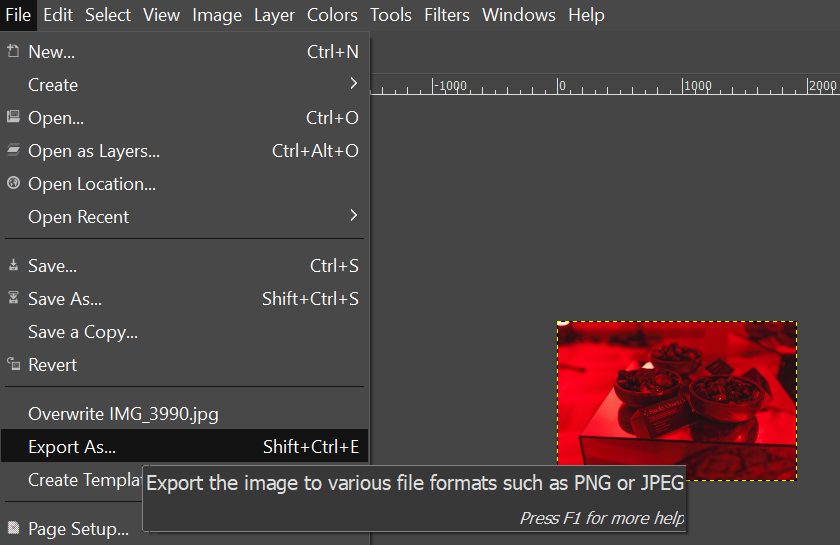Open the Filters menu
The image size is (840, 545).
coord(447,15)
